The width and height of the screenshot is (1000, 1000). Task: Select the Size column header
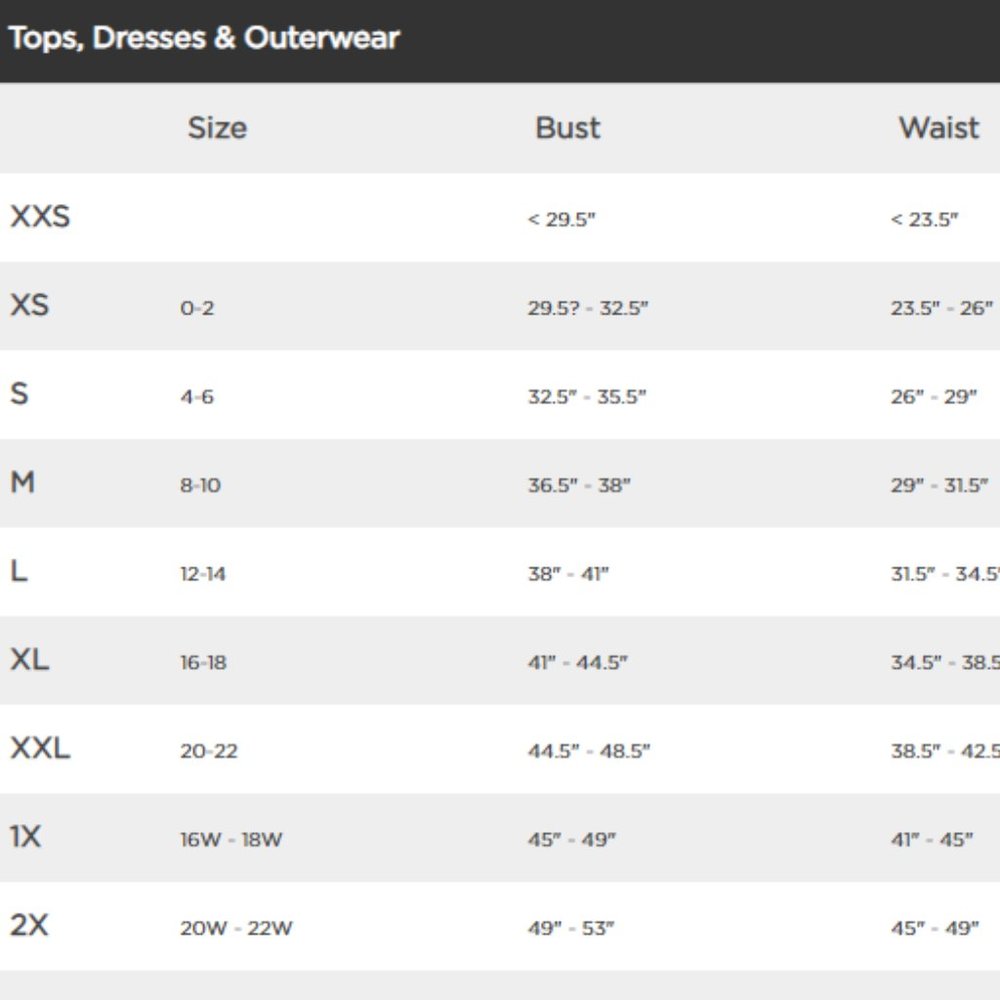click(x=217, y=128)
